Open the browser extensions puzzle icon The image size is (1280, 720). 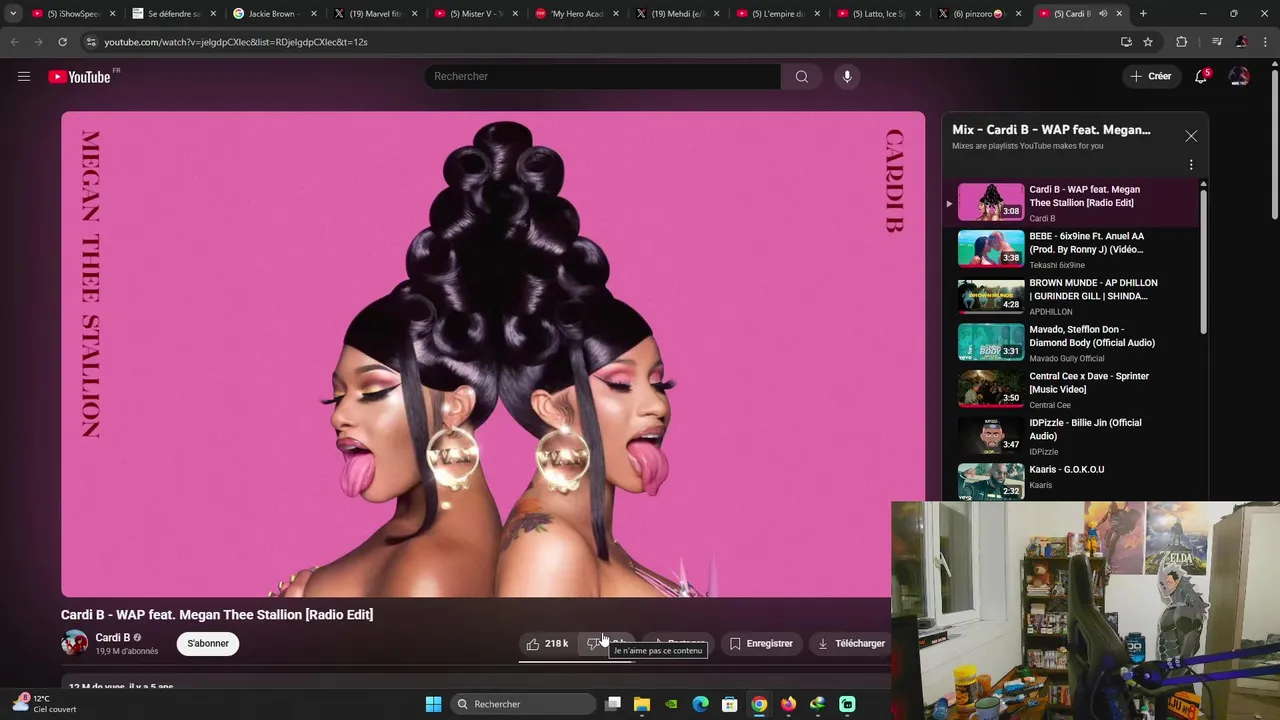coord(1182,42)
